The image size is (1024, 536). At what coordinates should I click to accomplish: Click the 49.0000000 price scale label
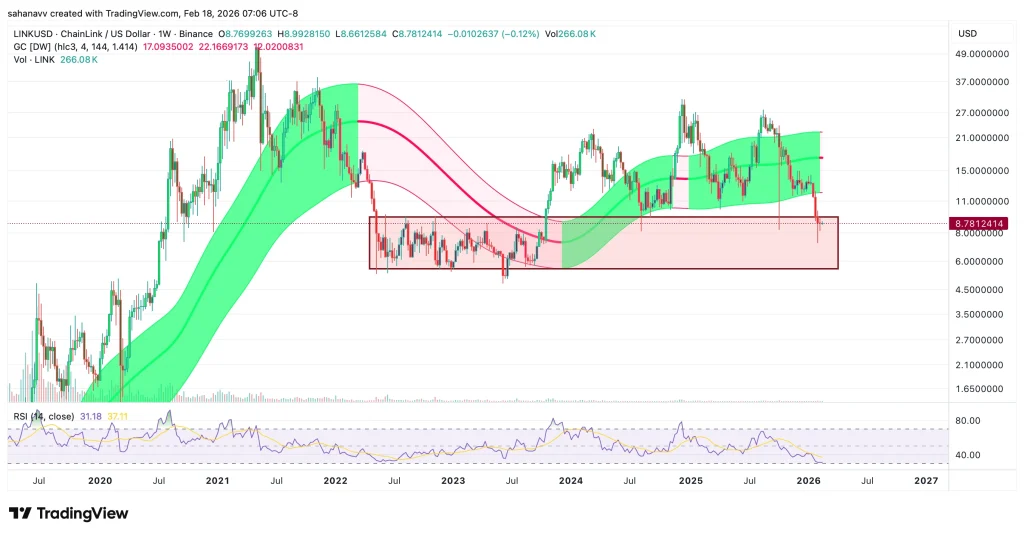click(x=983, y=54)
